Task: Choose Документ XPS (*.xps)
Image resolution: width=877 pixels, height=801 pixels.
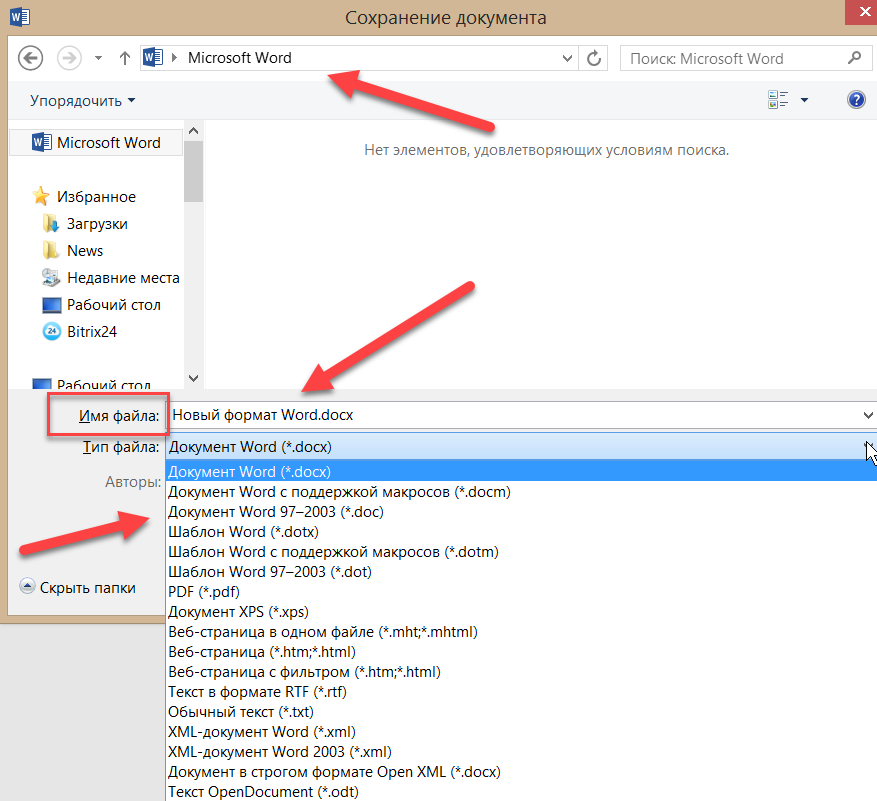Action: (238, 612)
